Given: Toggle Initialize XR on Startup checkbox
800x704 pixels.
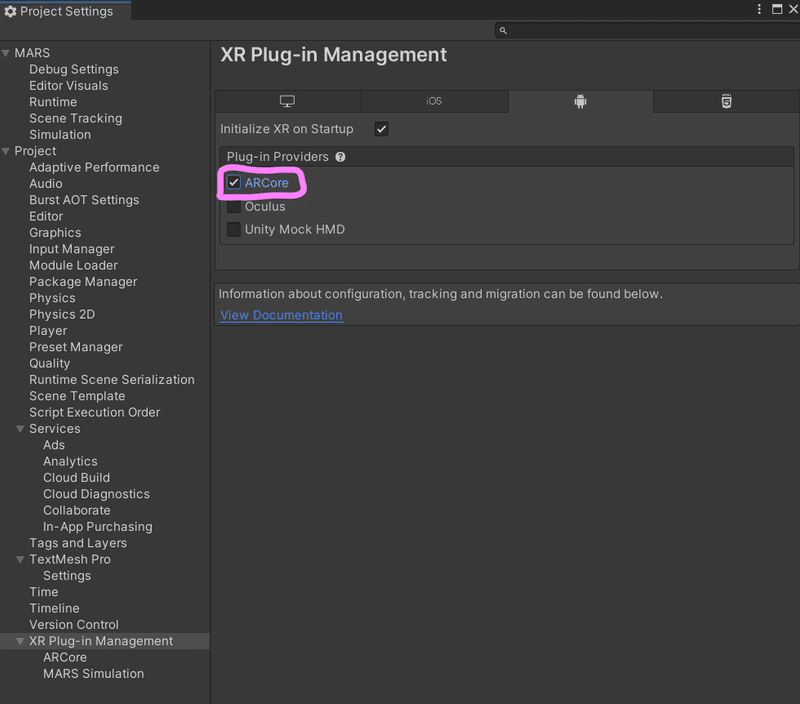Looking at the screenshot, I should (381, 129).
